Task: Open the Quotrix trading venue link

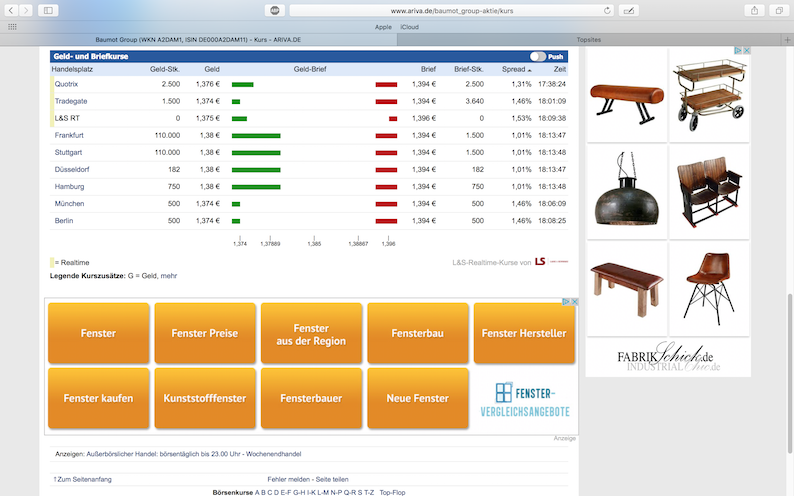Action: (66, 84)
